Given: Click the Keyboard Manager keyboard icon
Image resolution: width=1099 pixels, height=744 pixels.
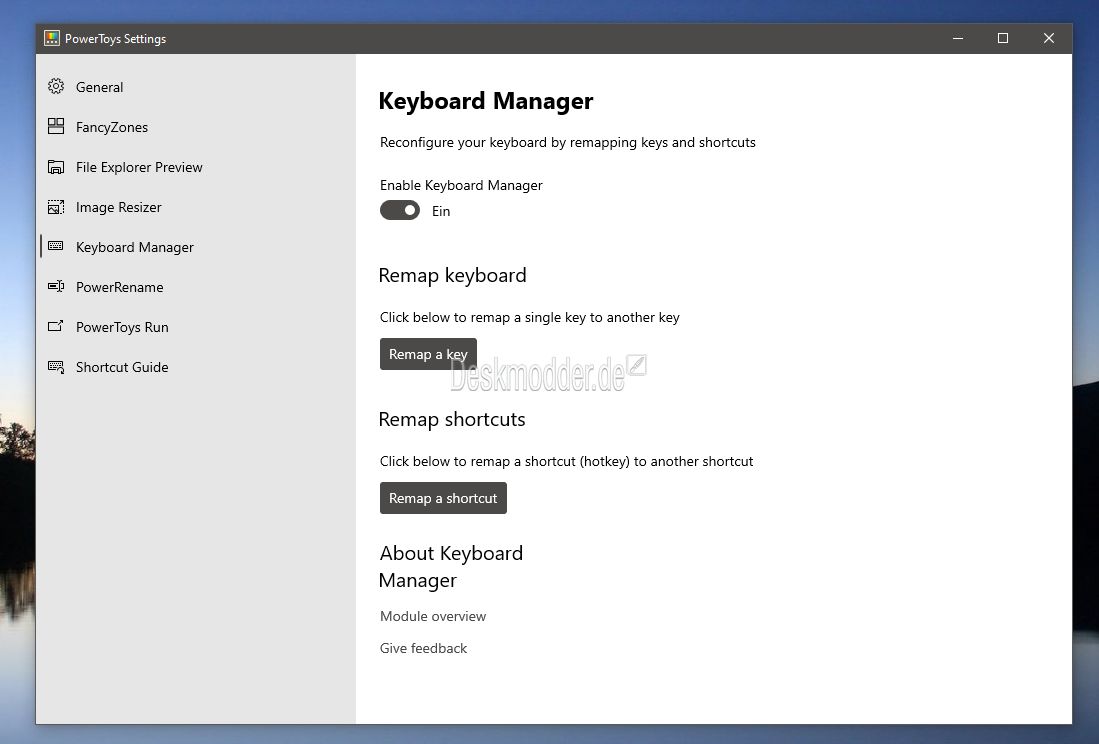Looking at the screenshot, I should 56,247.
